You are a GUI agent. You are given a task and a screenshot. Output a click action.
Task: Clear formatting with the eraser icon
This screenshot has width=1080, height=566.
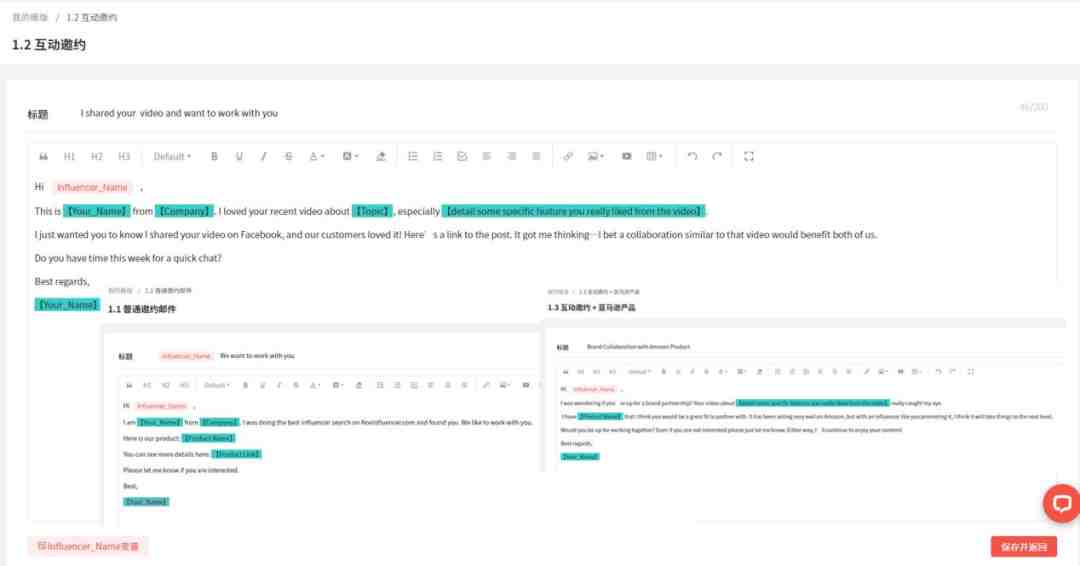click(x=380, y=157)
